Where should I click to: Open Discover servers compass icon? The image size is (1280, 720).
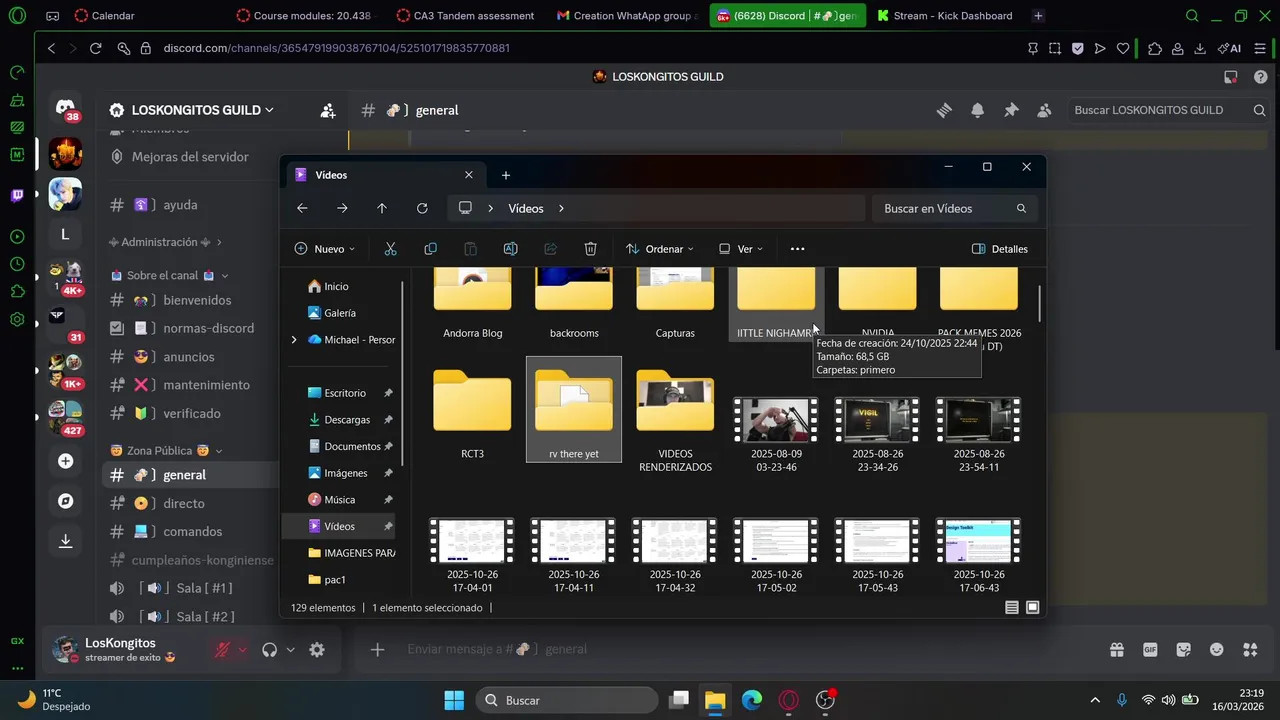pyautogui.click(x=65, y=501)
